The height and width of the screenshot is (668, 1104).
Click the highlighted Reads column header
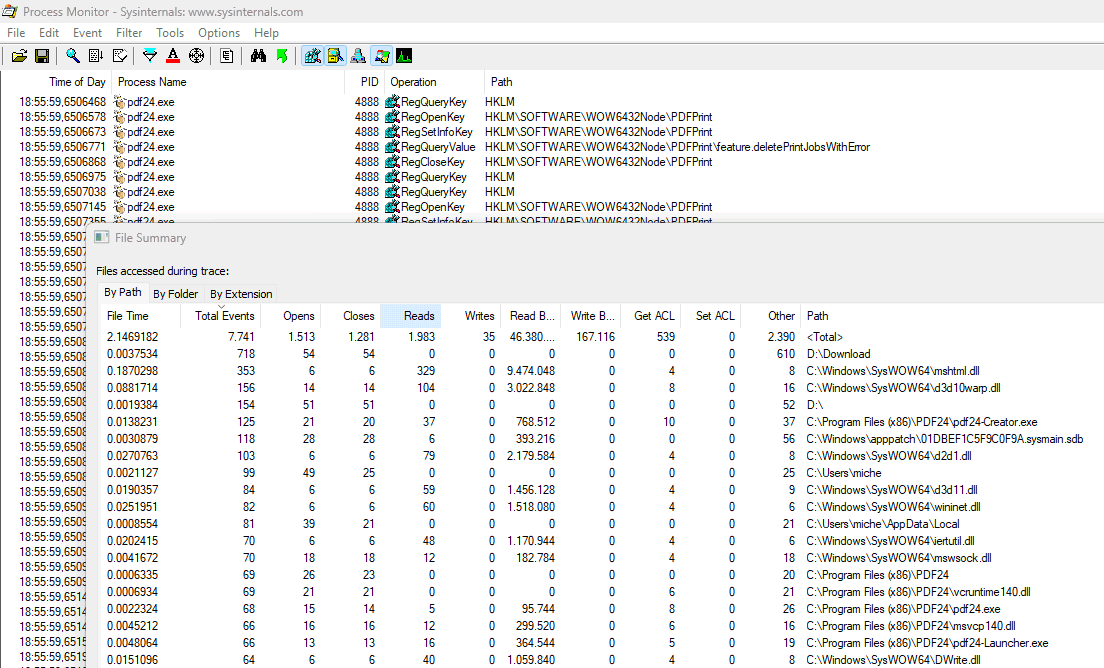410,316
